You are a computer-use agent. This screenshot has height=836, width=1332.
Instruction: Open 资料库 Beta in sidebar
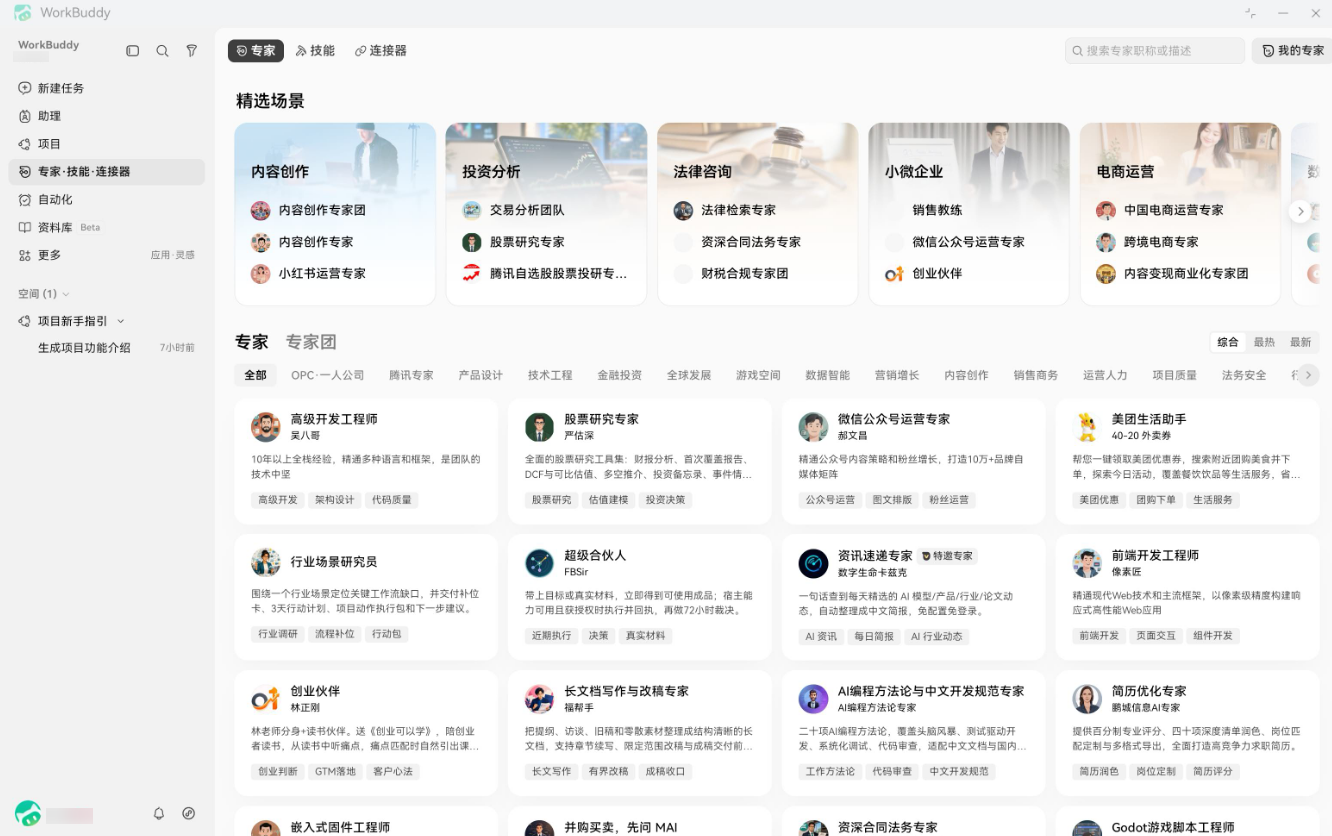[107, 227]
